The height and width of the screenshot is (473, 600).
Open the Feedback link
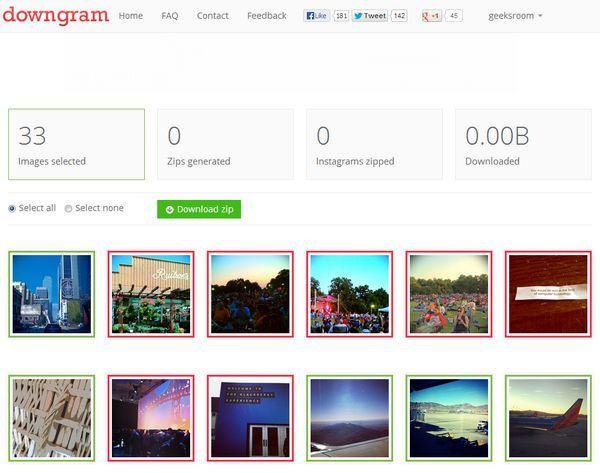[x=267, y=16]
